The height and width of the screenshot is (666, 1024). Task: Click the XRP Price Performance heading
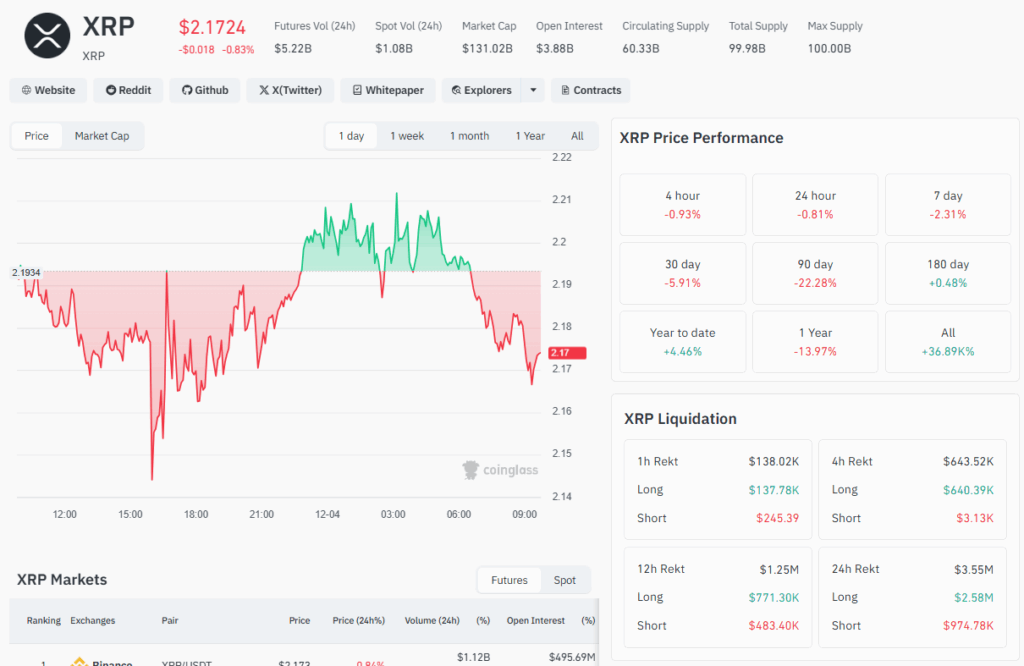tap(701, 138)
